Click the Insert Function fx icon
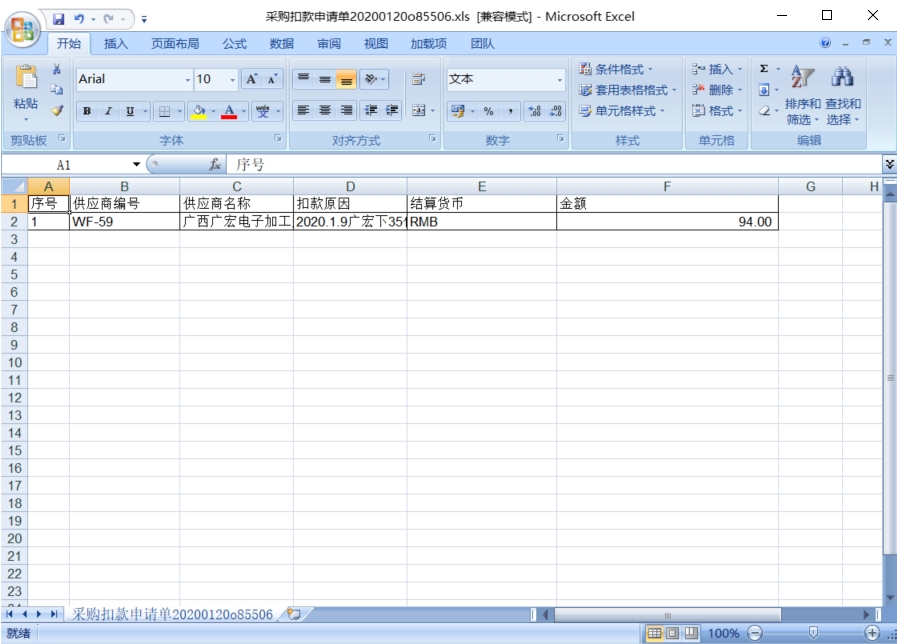This screenshot has height=644, width=897. (x=214, y=164)
